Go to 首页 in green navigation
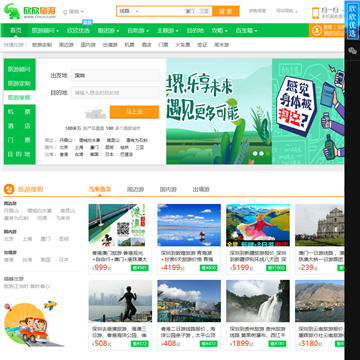Screen dimensions: 360x360 click(16, 30)
